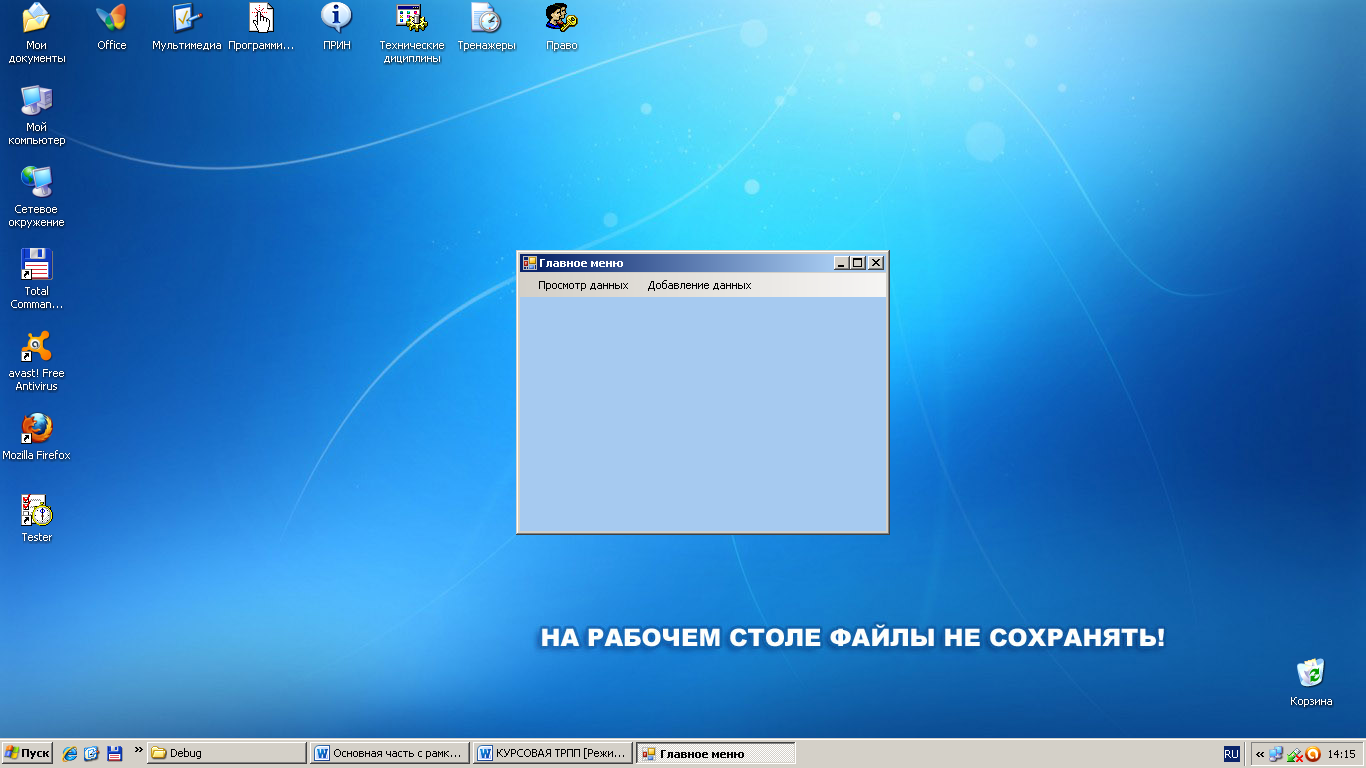Switch to the Debug folder taskbar button
The height and width of the screenshot is (768, 1366).
pyautogui.click(x=227, y=753)
